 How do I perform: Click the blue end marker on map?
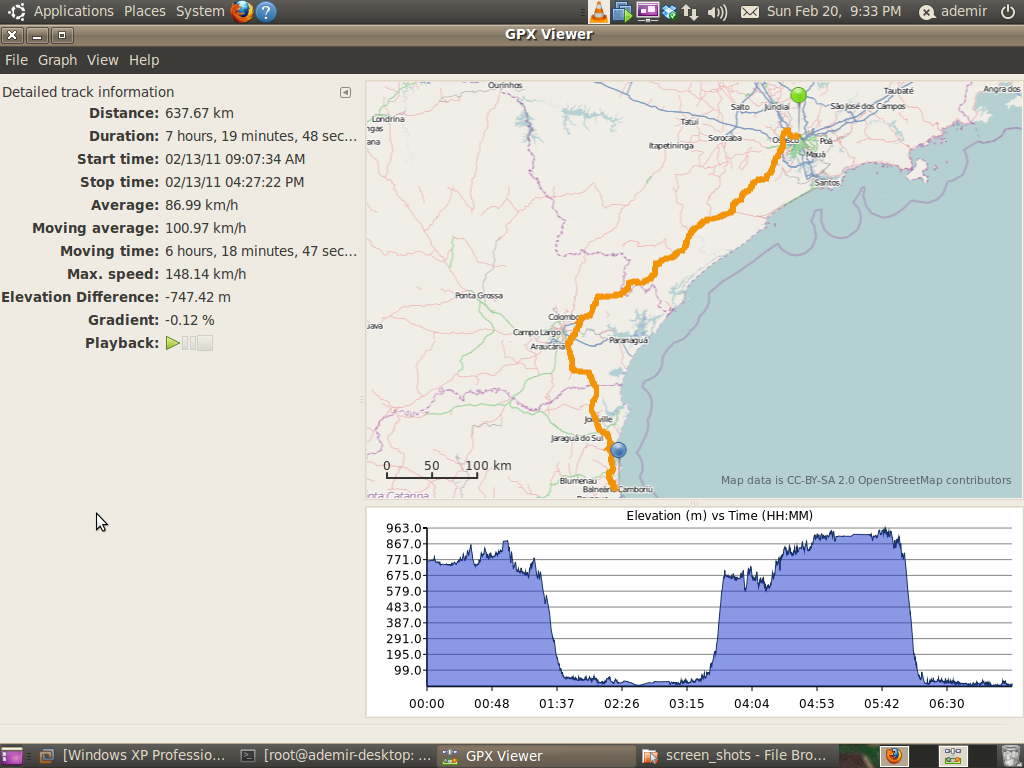[618, 450]
